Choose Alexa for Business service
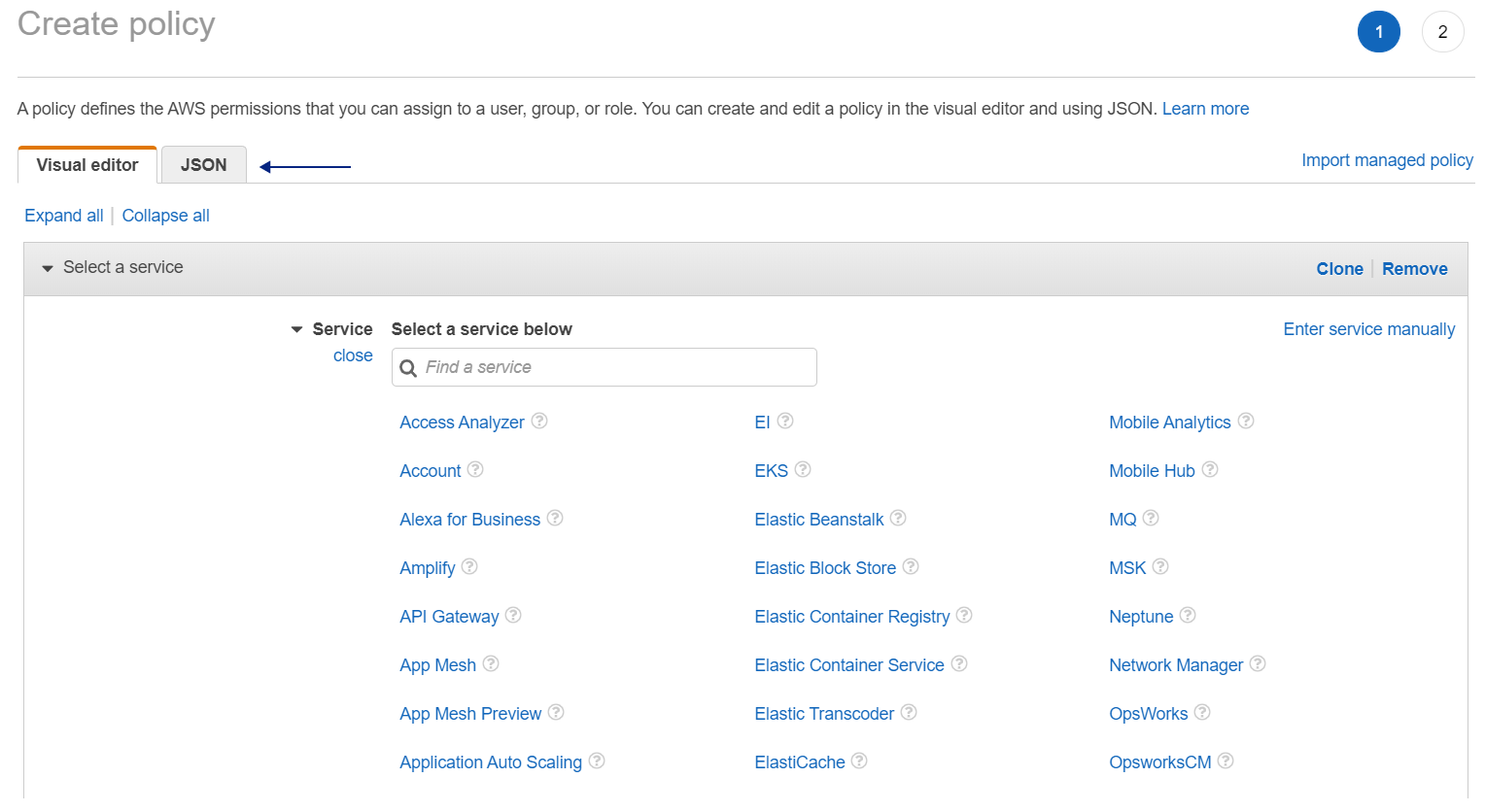The height and width of the screenshot is (812, 1485). (470, 520)
